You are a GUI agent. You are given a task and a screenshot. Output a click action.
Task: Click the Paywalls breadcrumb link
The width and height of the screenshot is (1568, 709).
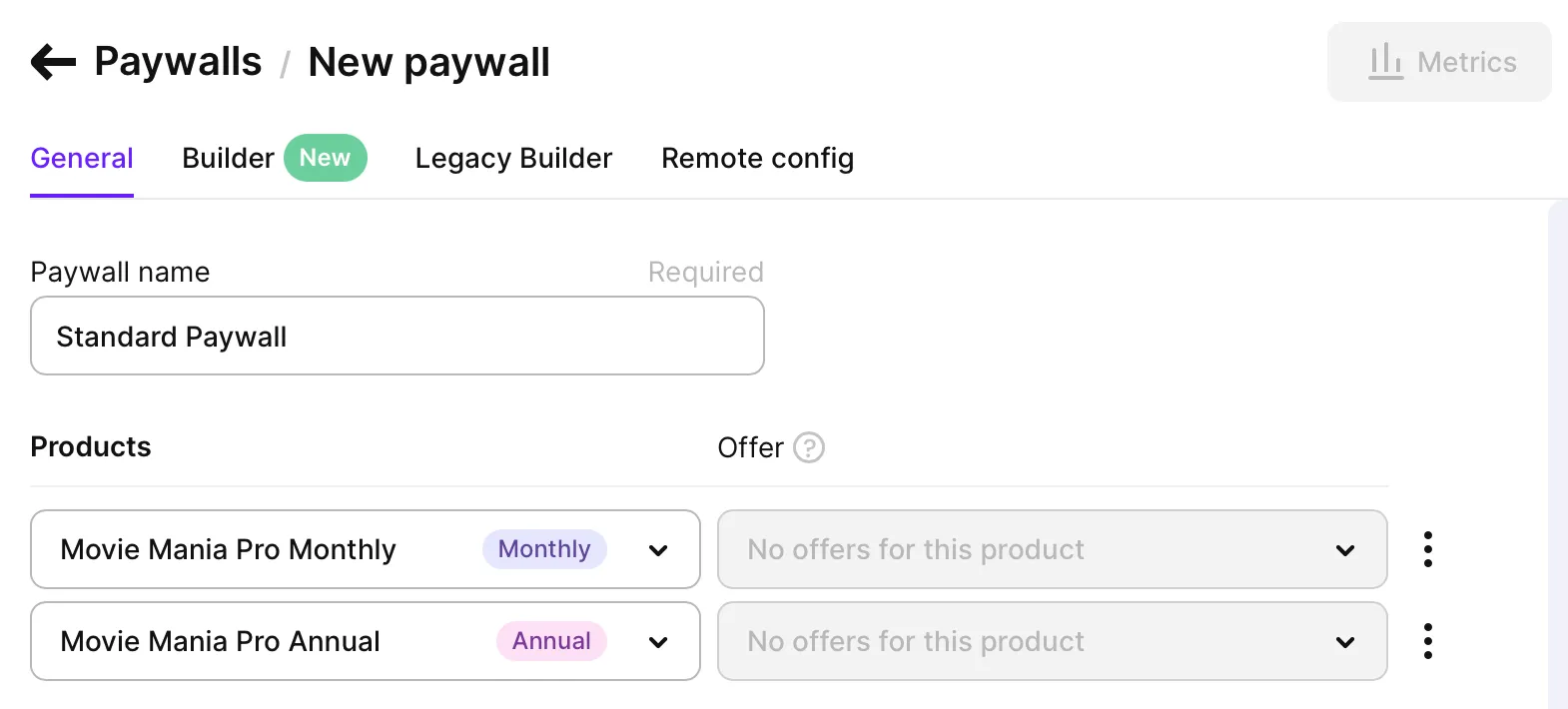[178, 62]
